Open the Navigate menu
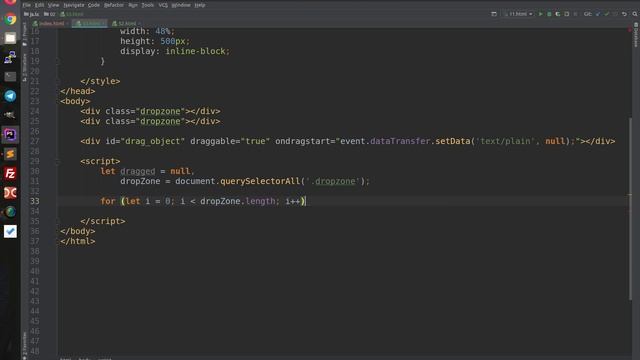Screen dimensions: 640x360 pos(73,5)
